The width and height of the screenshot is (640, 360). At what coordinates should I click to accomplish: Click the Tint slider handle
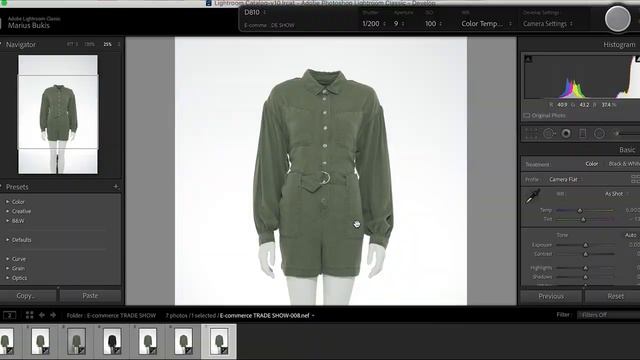583,220
